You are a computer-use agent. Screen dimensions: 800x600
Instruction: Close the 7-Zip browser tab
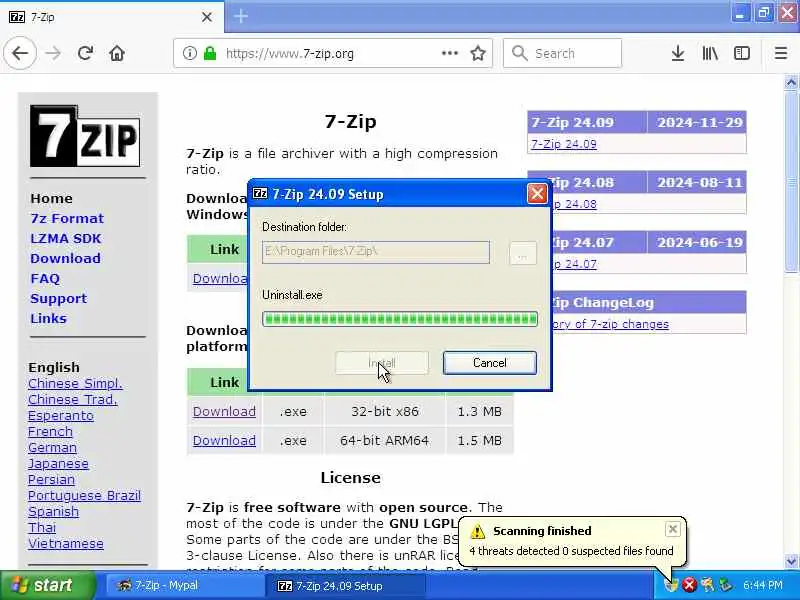point(207,17)
